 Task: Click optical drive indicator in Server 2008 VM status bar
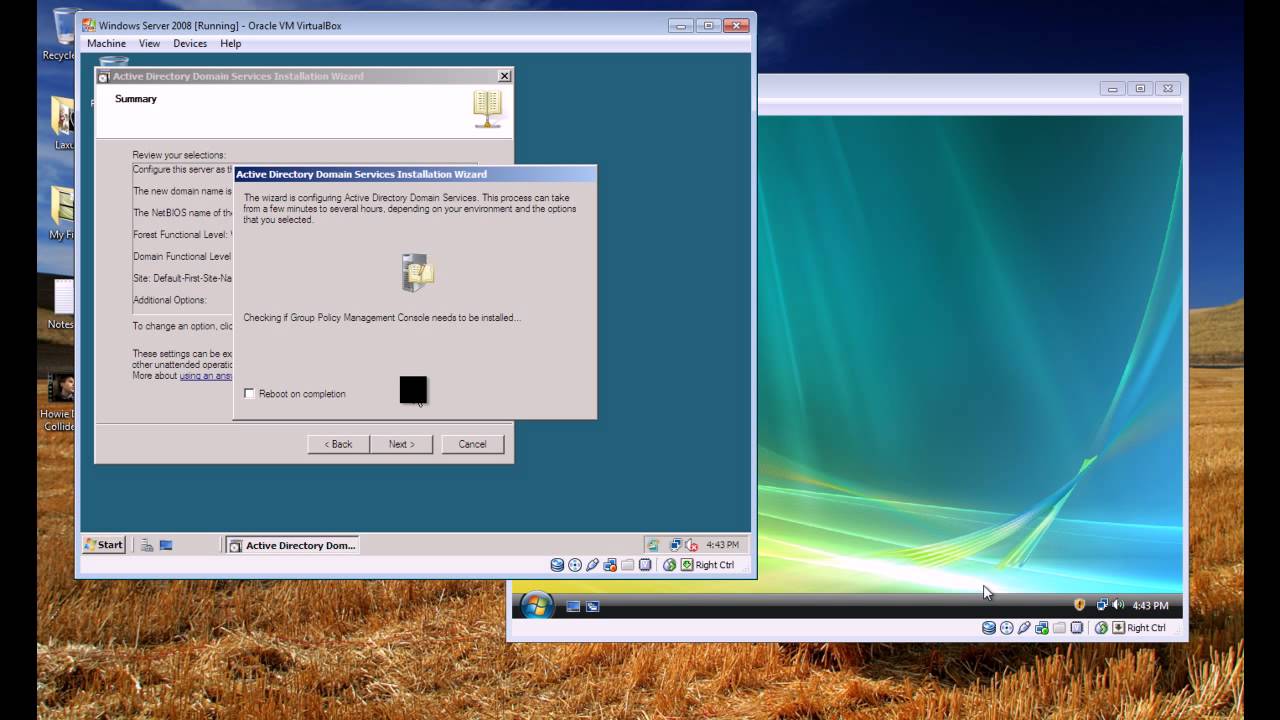click(x=575, y=565)
